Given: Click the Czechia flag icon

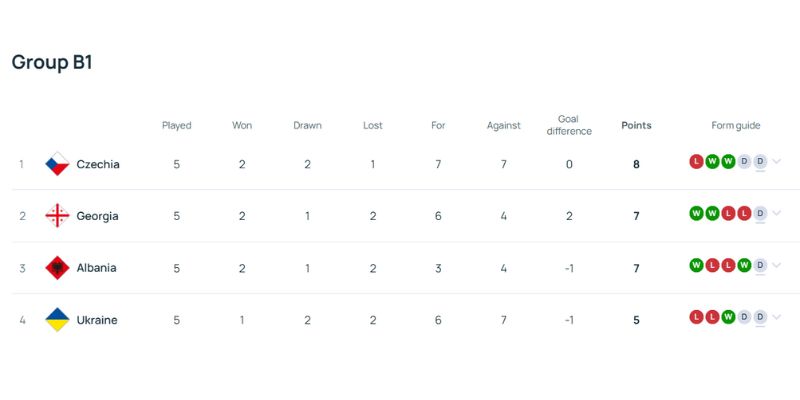Looking at the screenshot, I should click(x=57, y=164).
